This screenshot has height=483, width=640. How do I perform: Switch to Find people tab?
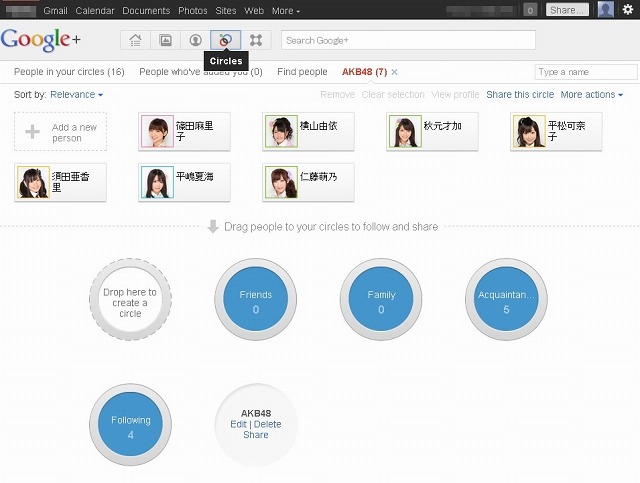(x=302, y=72)
